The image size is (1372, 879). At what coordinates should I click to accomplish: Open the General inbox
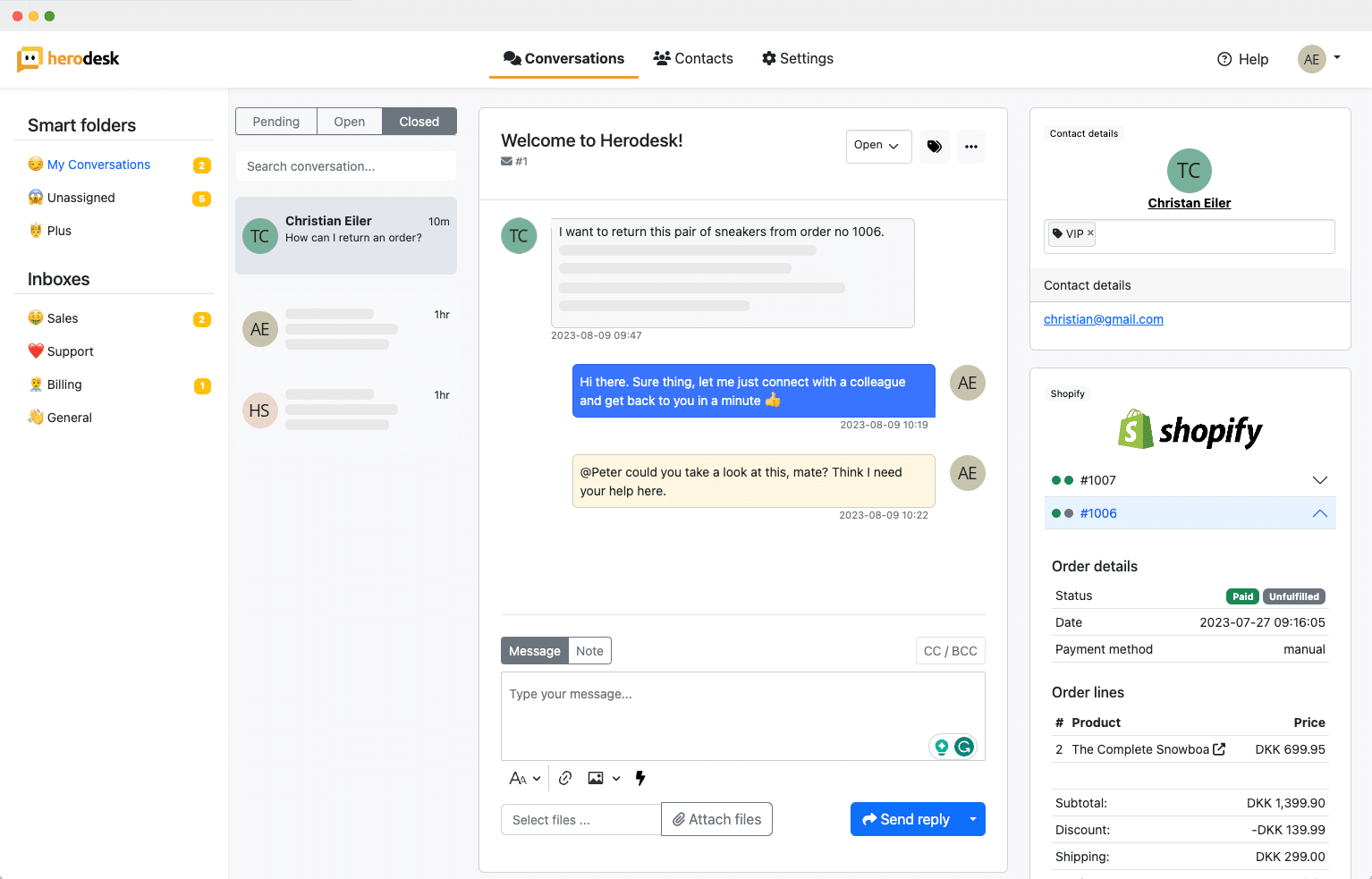[70, 418]
